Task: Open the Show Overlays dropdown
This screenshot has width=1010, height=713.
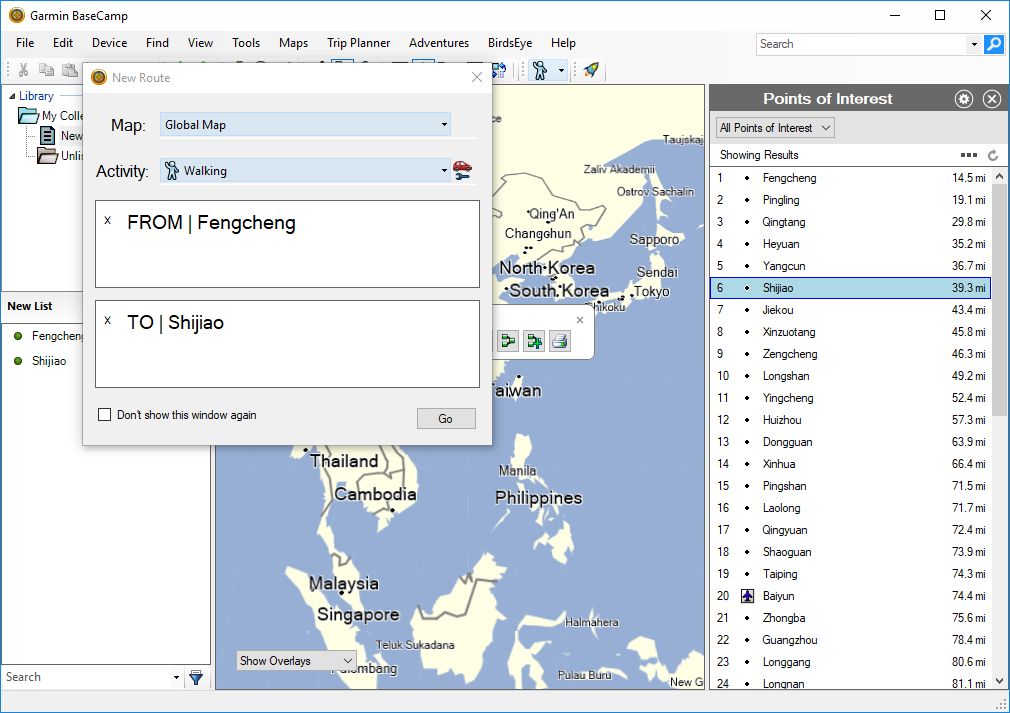Action: pos(296,661)
